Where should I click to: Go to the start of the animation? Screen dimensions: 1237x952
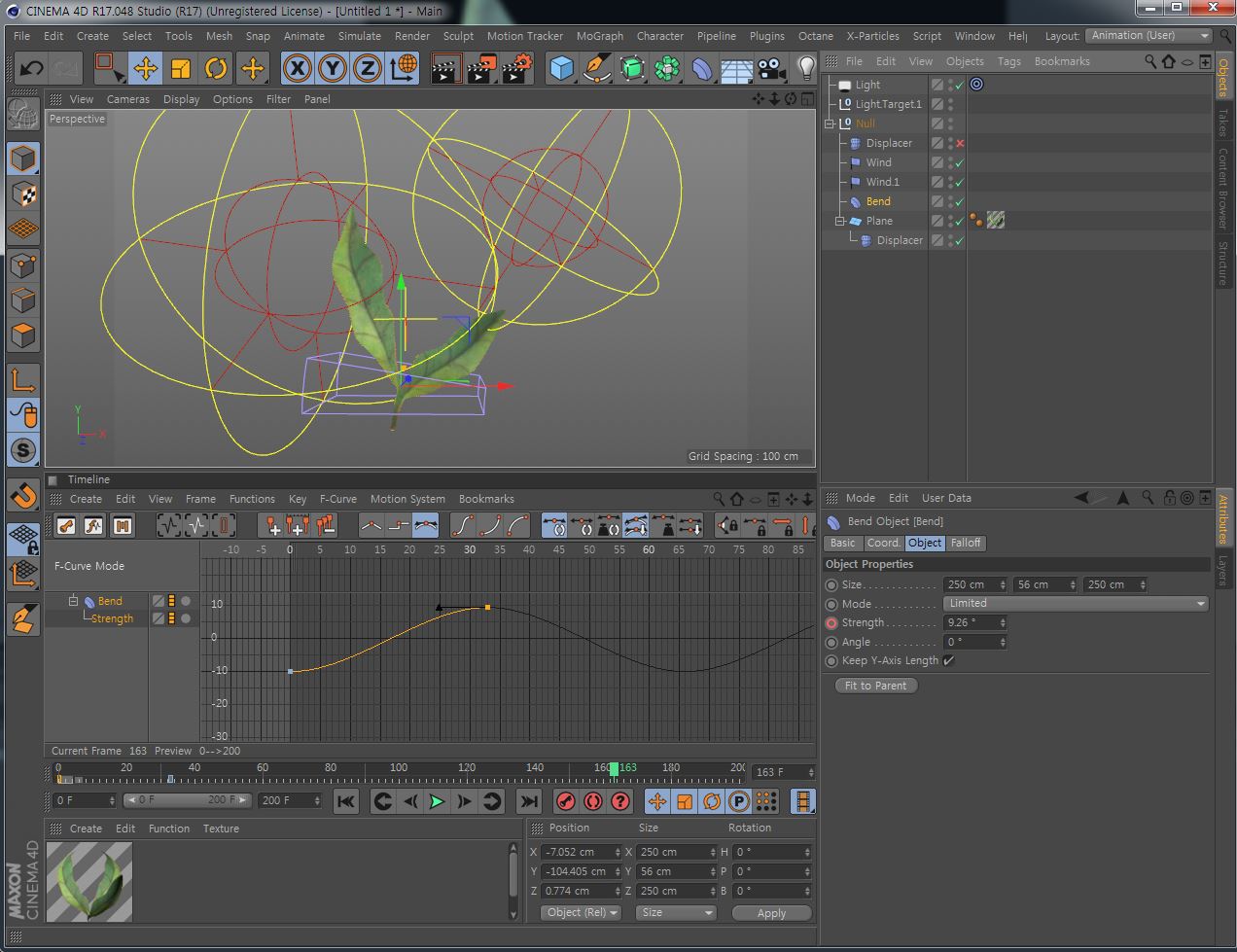click(345, 801)
